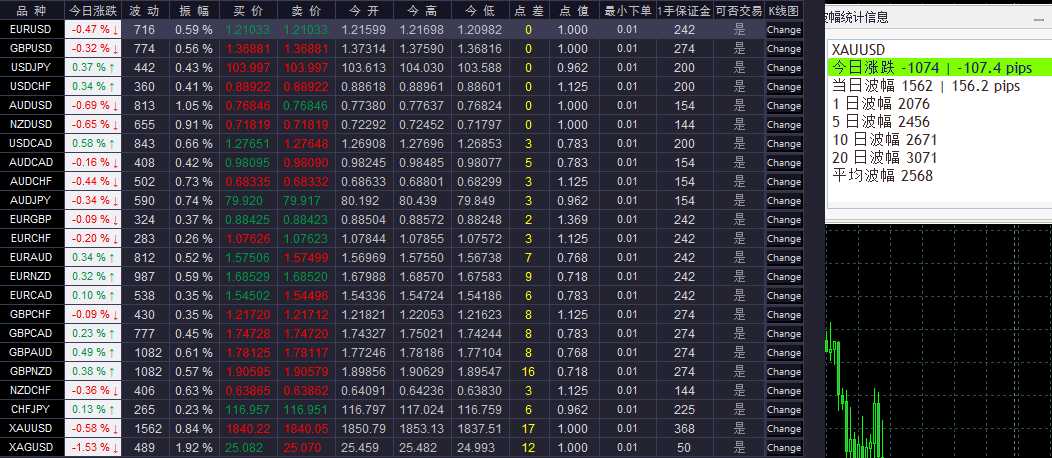This screenshot has width=1052, height=458.
Task: Click the 今日涨跌 column header
Action: 93,11
